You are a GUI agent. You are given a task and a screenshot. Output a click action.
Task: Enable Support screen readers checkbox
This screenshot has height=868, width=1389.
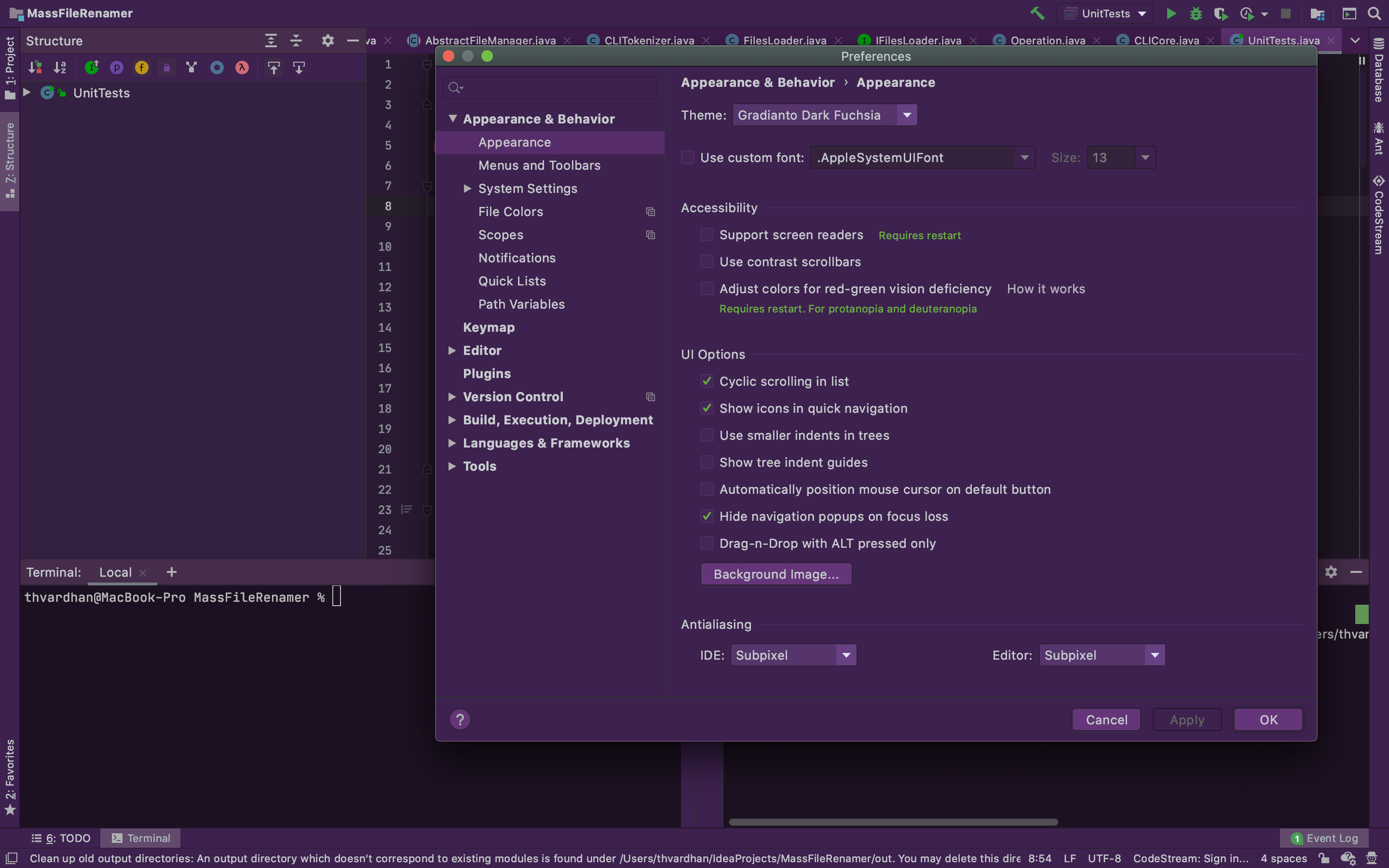tap(707, 235)
